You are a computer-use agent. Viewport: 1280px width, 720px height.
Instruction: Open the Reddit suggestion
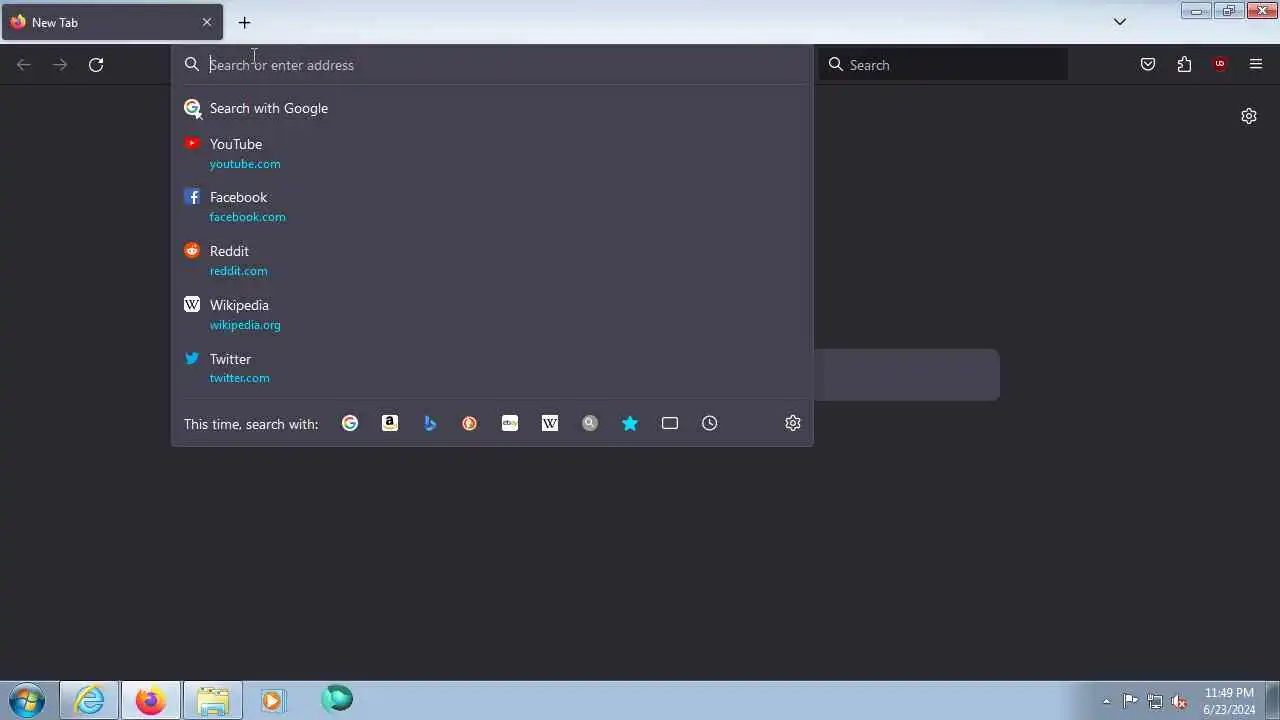coord(492,260)
